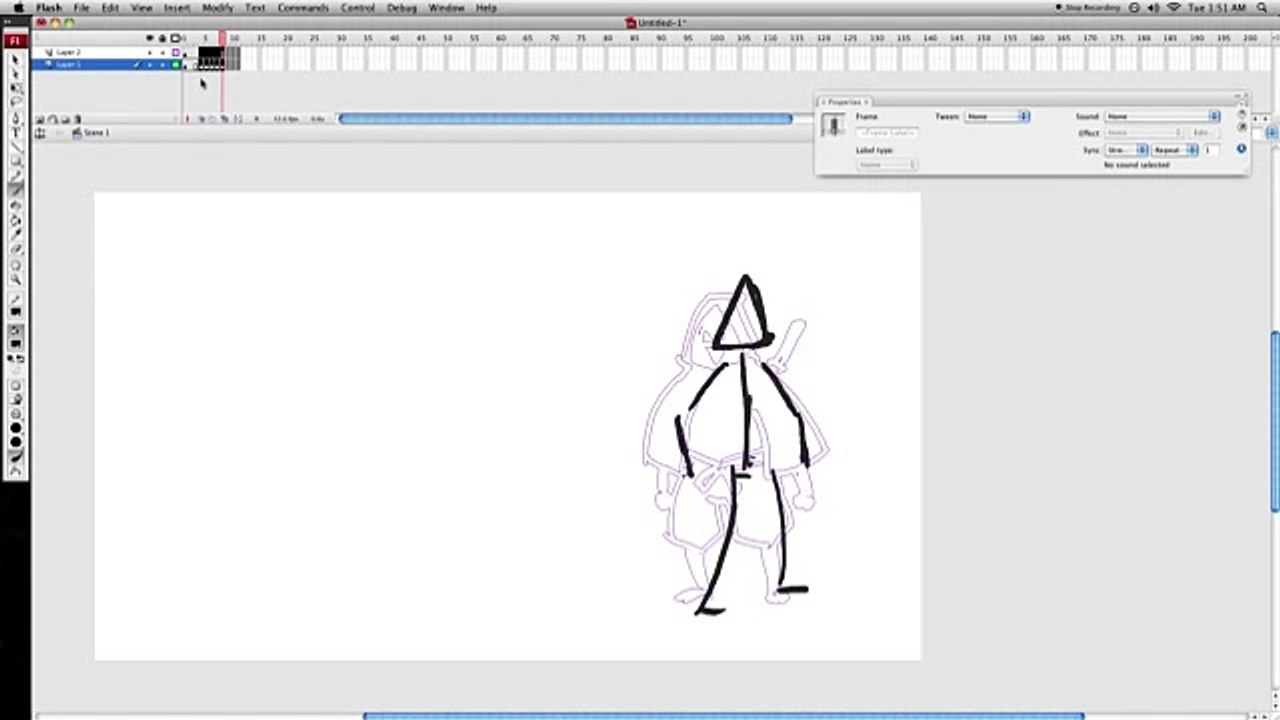Toggle Layer 1 green outline square

coord(175,64)
